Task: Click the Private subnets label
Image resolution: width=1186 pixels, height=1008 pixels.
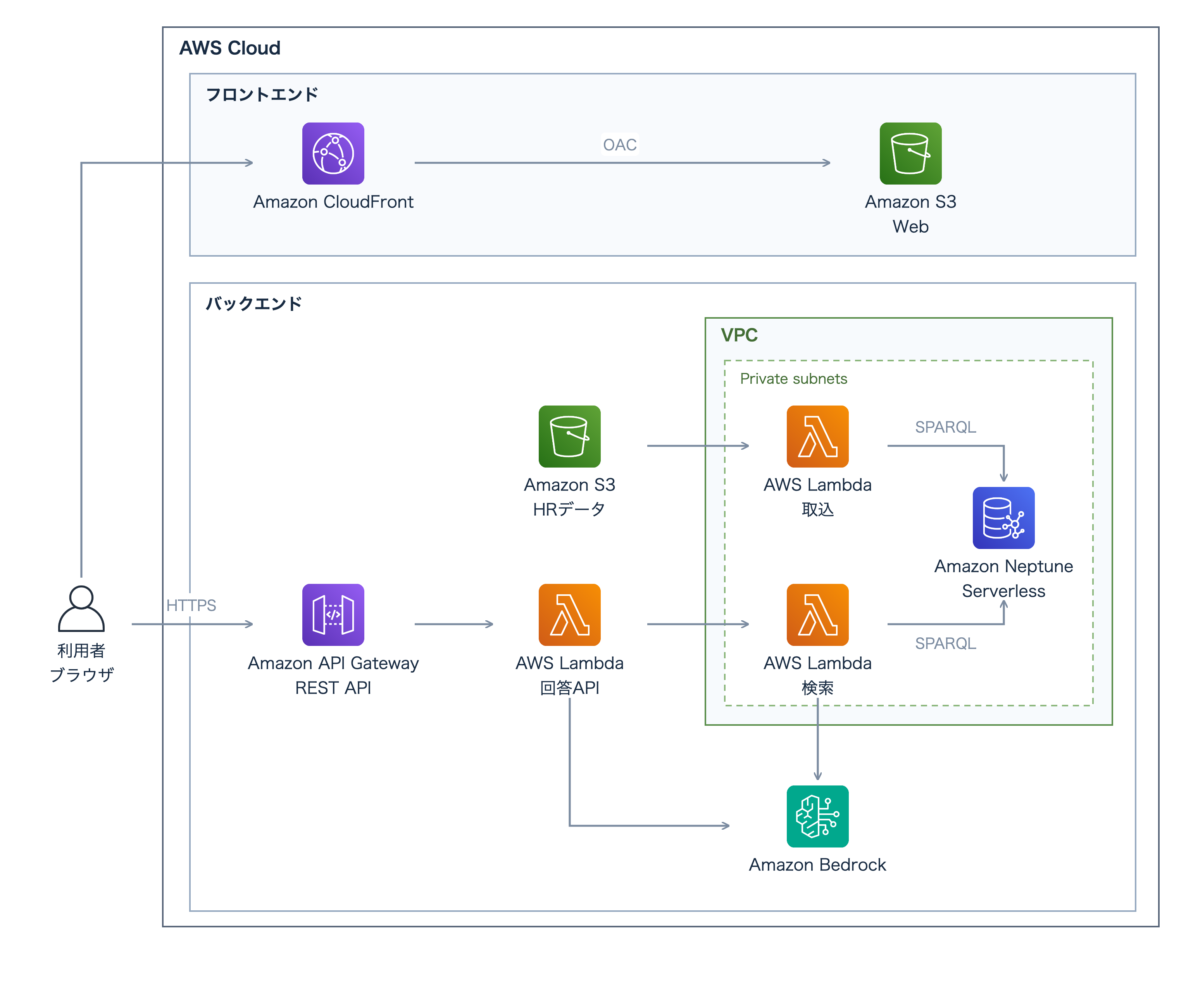Action: (793, 378)
